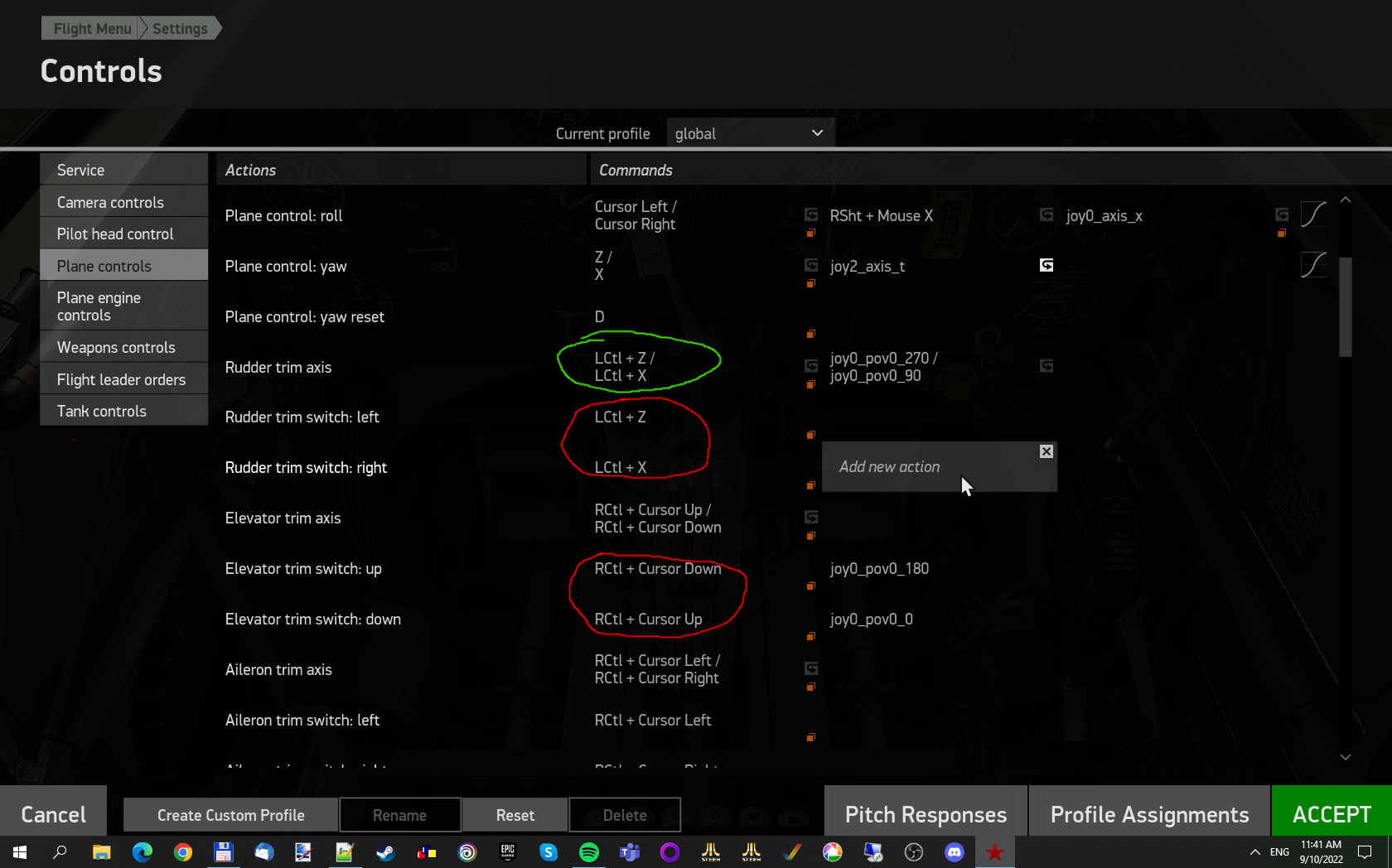The image size is (1392, 868).
Task: Open Microsoft Edge from the taskbar
Action: [x=143, y=852]
